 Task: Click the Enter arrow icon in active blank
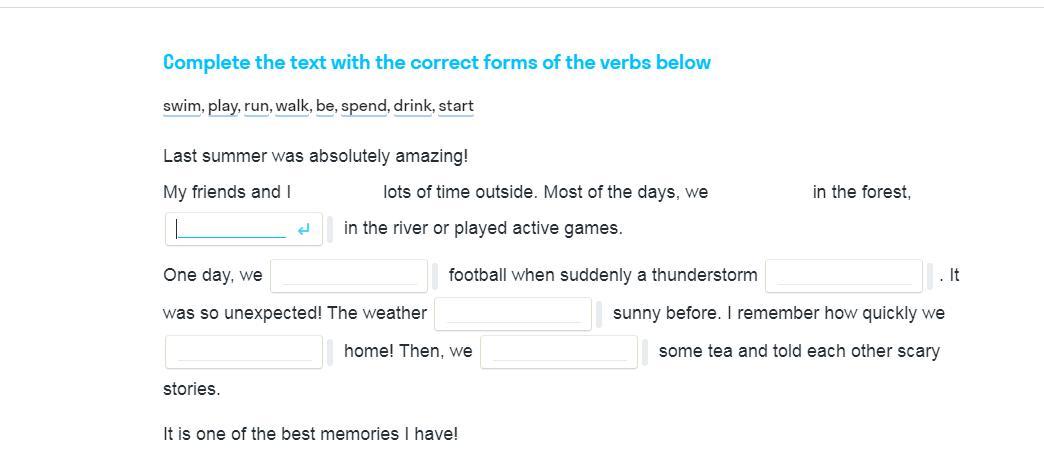tap(304, 229)
